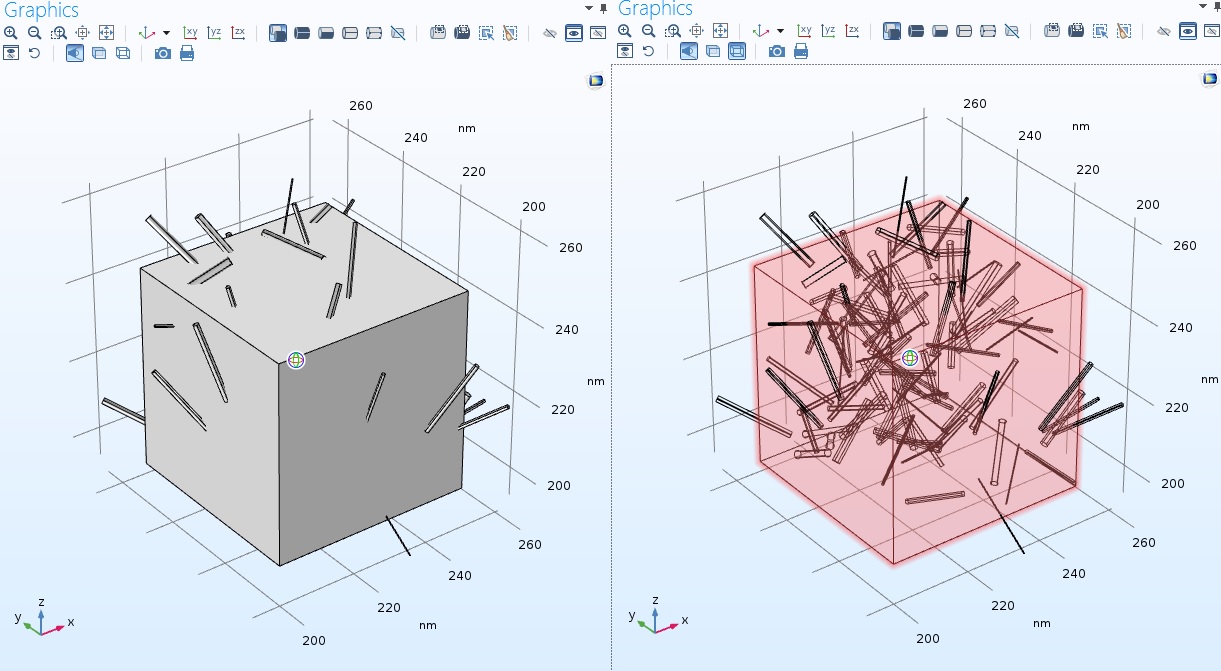Screen dimensions: 1221x671
Task: Toggle wireframe rendering in right Graphics window
Action: (x=737, y=51)
